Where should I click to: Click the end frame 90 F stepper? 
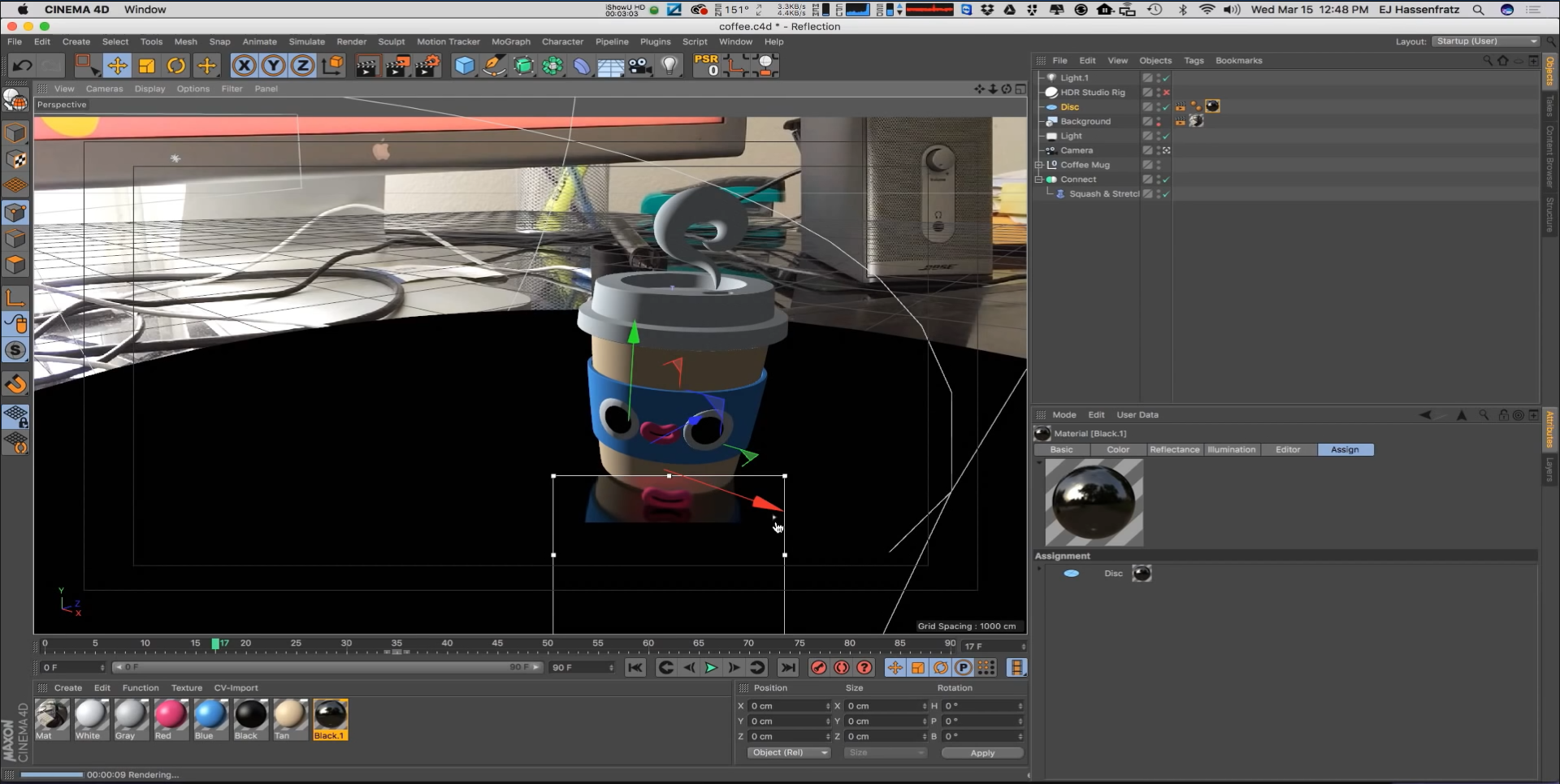tap(611, 668)
